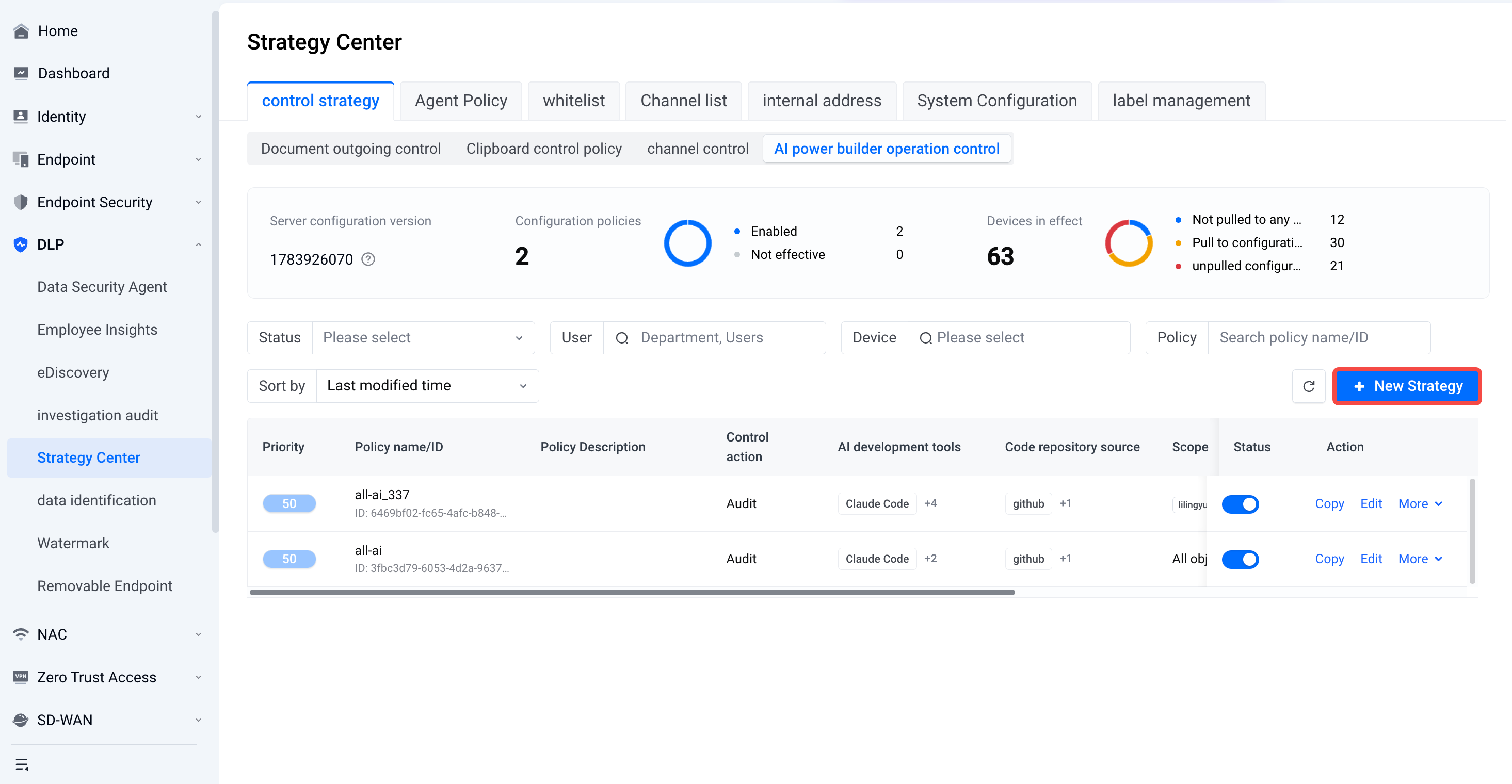The width and height of the screenshot is (1512, 784).
Task: Collapse sidebar using the bottom menu icon
Action: pos(22,764)
